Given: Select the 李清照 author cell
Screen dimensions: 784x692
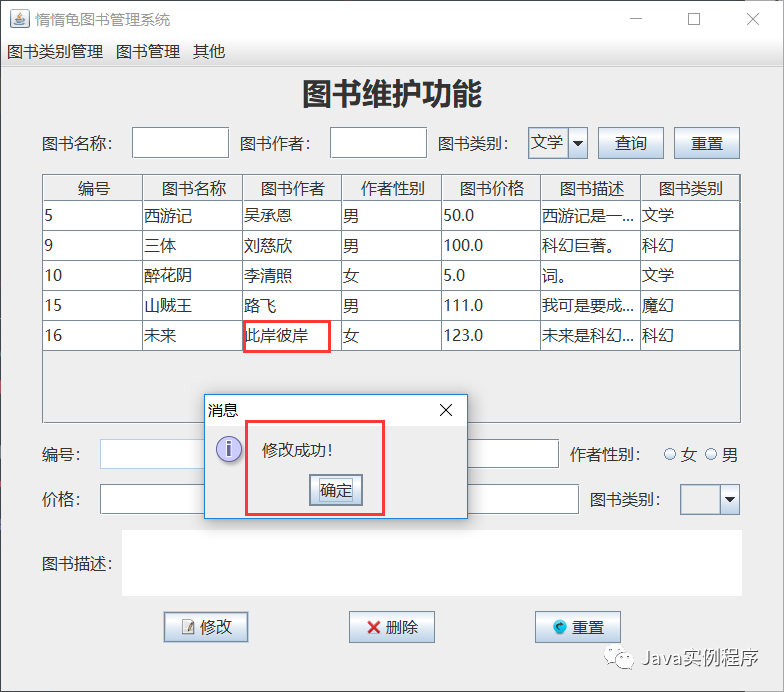Looking at the screenshot, I should (292, 276).
